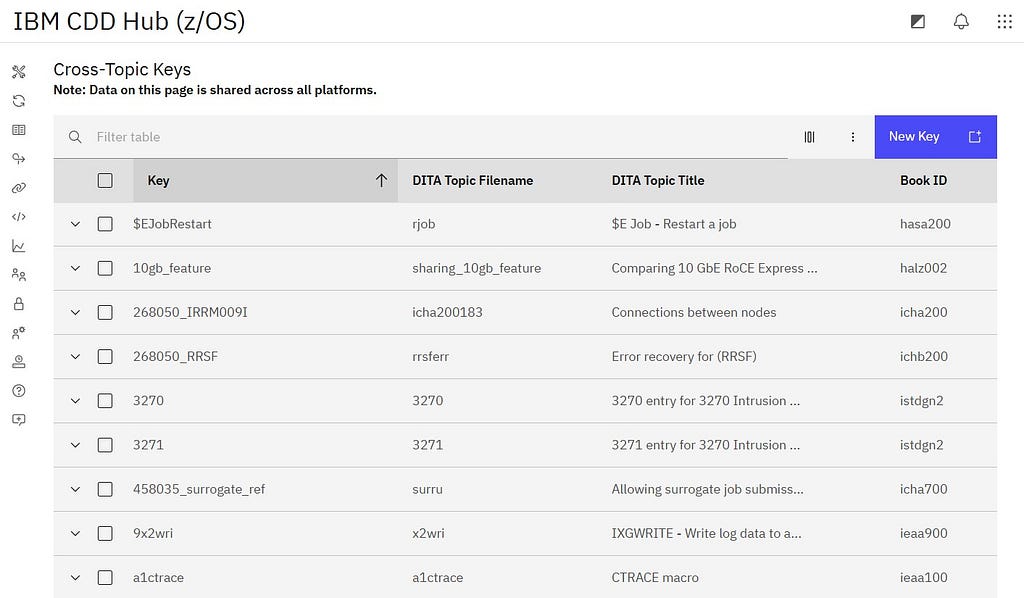
Task: Tick the select-all header checkbox
Action: pyautogui.click(x=105, y=181)
